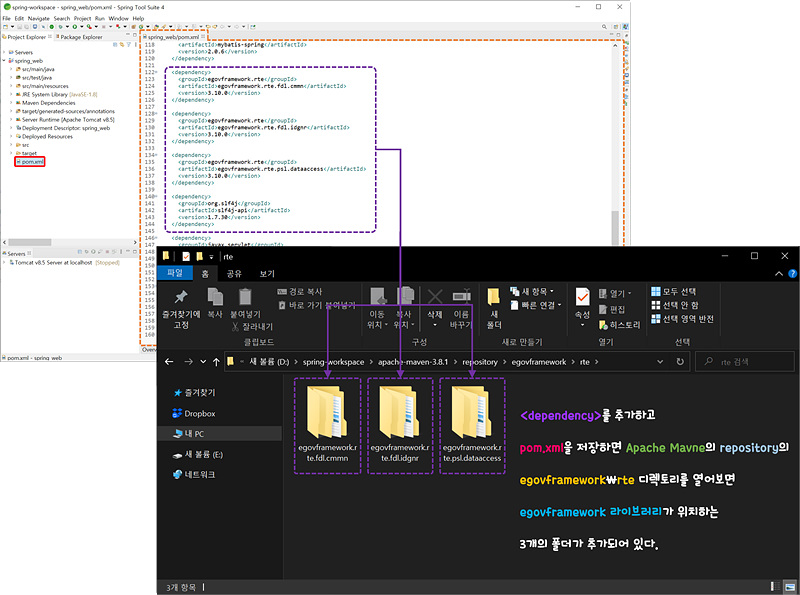Open the Navigate menu in Spring Tool Suite

pos(39,18)
